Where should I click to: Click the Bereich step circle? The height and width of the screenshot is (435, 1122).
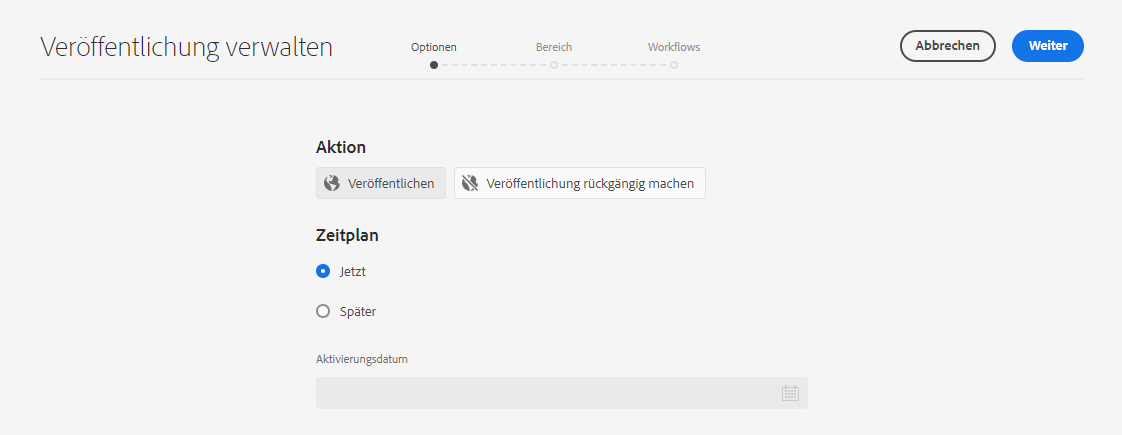(554, 65)
